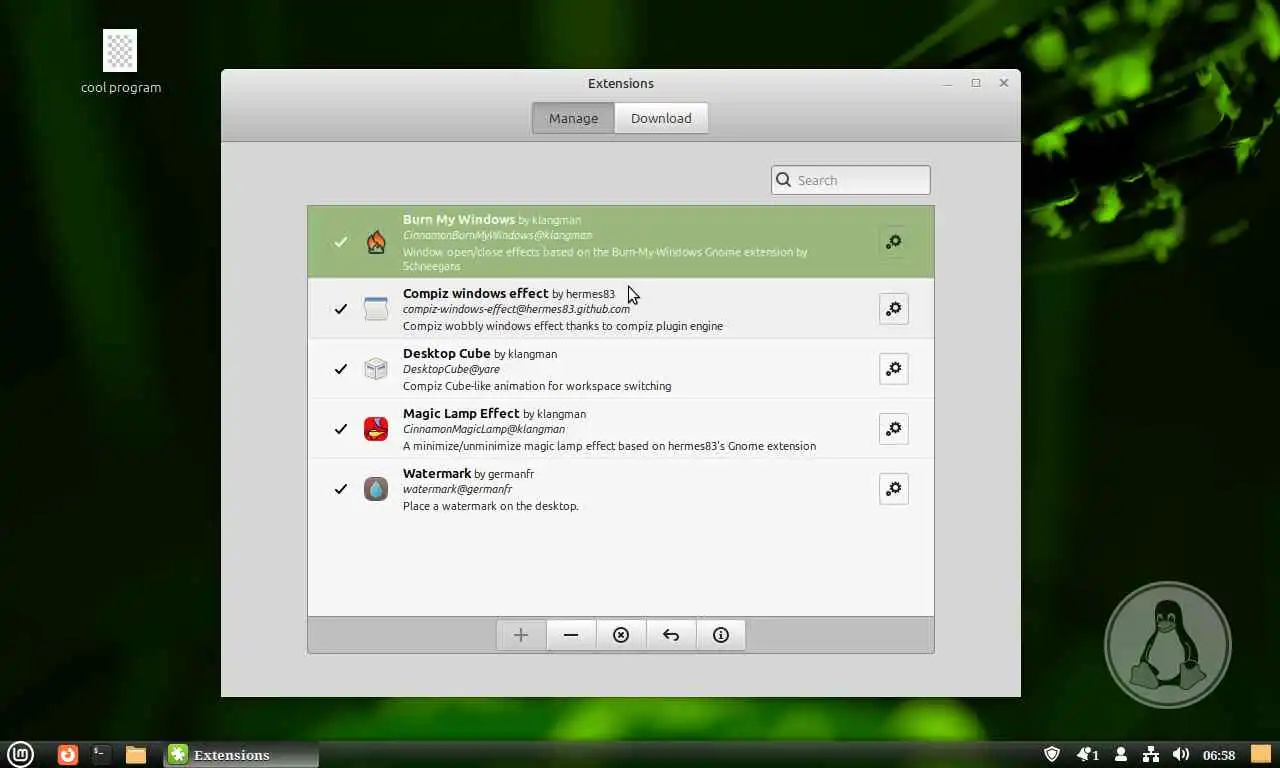Open the Linux Mint start menu
Image resolution: width=1280 pixels, height=768 pixels.
[21, 754]
